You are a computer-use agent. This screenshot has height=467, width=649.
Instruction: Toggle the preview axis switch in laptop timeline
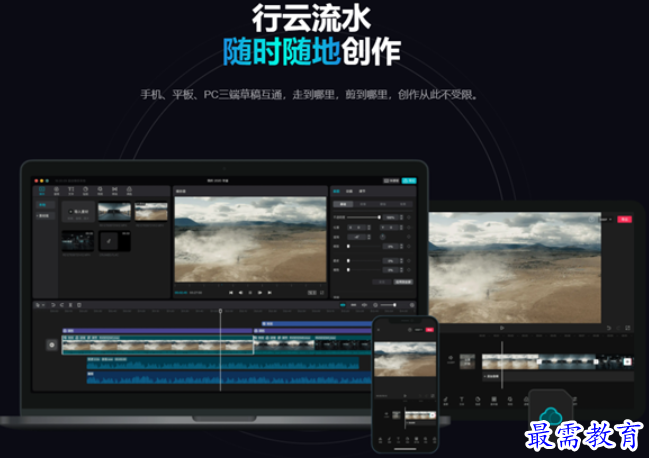click(x=364, y=305)
